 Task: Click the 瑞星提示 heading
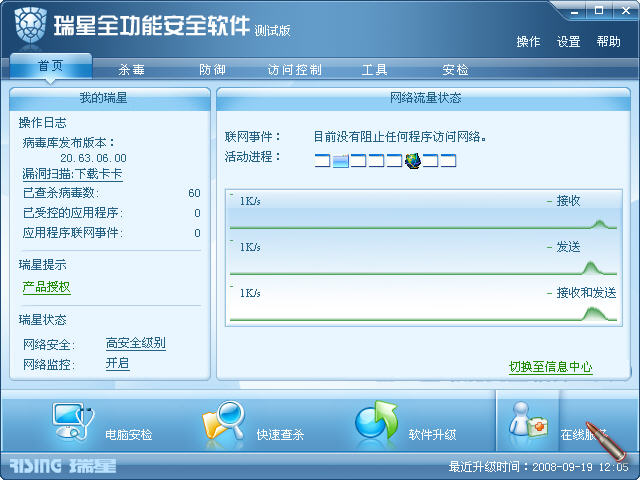pos(42,265)
